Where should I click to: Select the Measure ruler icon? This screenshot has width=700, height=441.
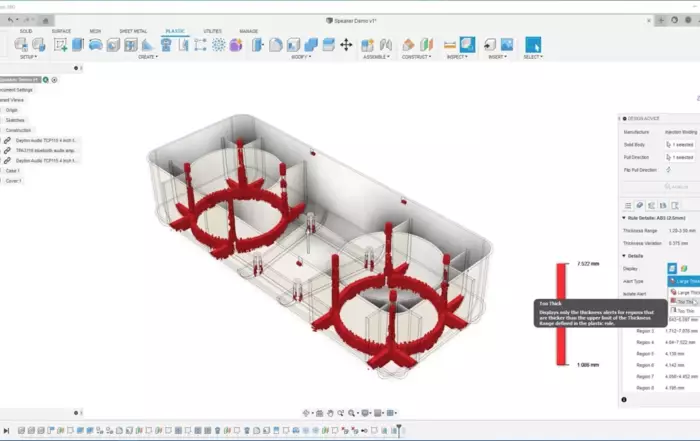450,45
